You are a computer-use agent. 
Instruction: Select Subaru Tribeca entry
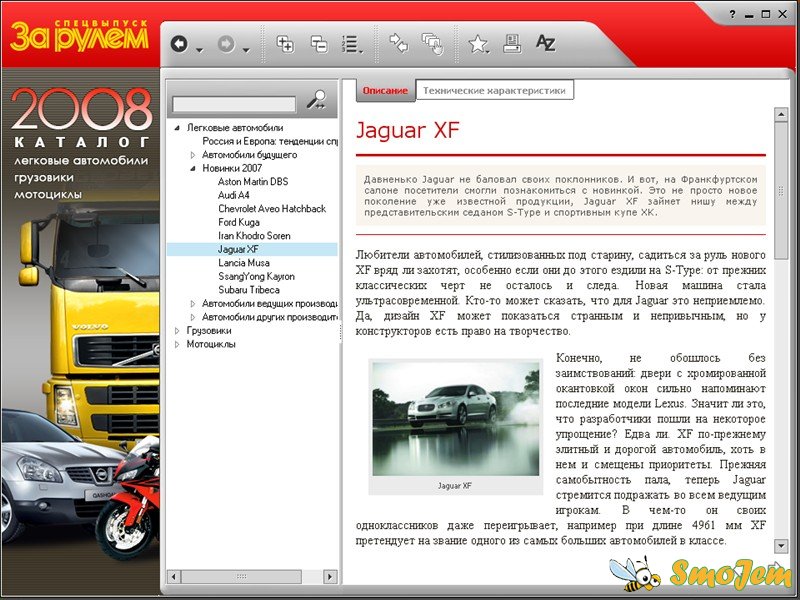click(249, 290)
